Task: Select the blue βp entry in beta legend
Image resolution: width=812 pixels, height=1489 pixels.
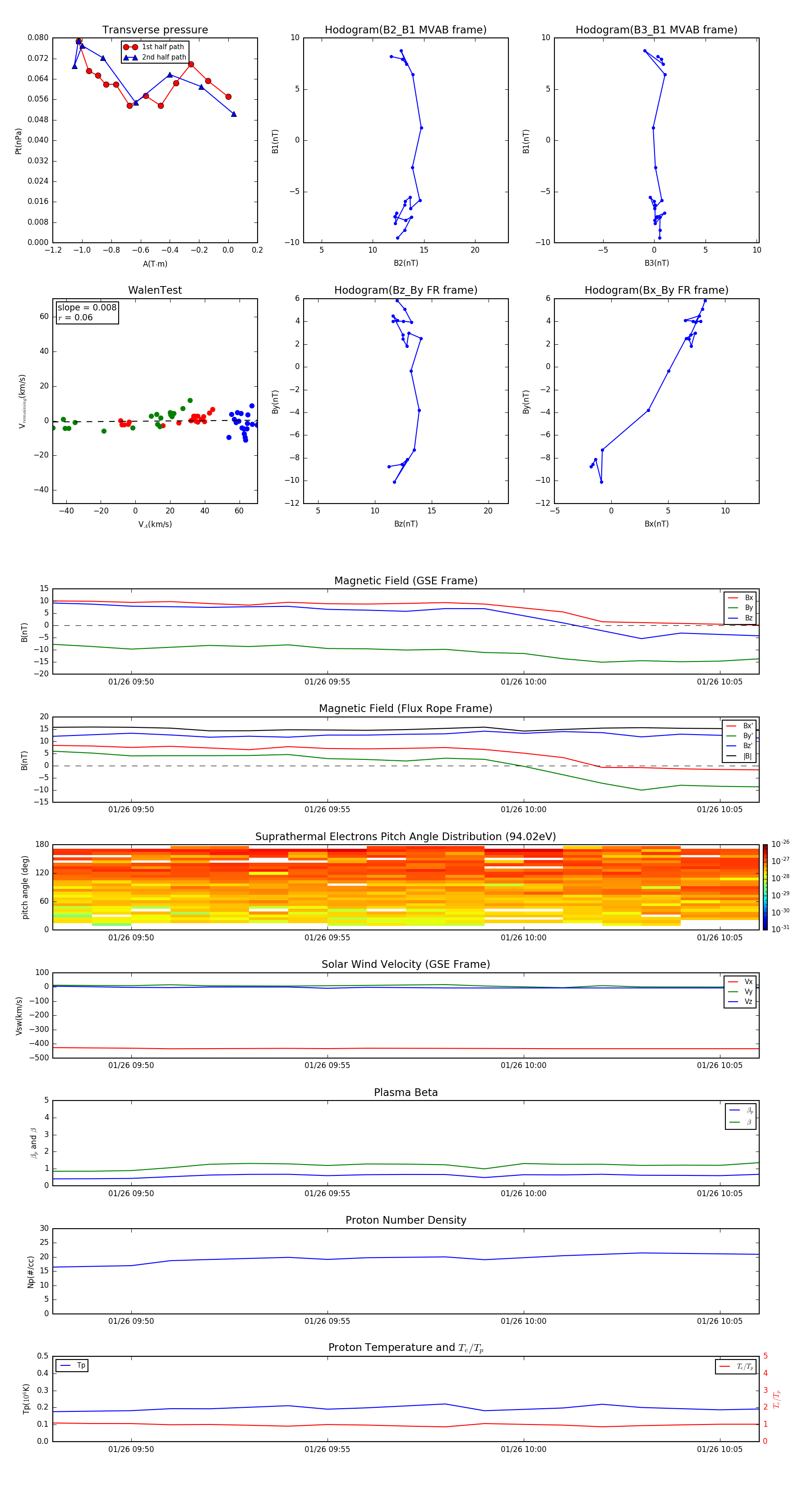Action: [x=742, y=1110]
